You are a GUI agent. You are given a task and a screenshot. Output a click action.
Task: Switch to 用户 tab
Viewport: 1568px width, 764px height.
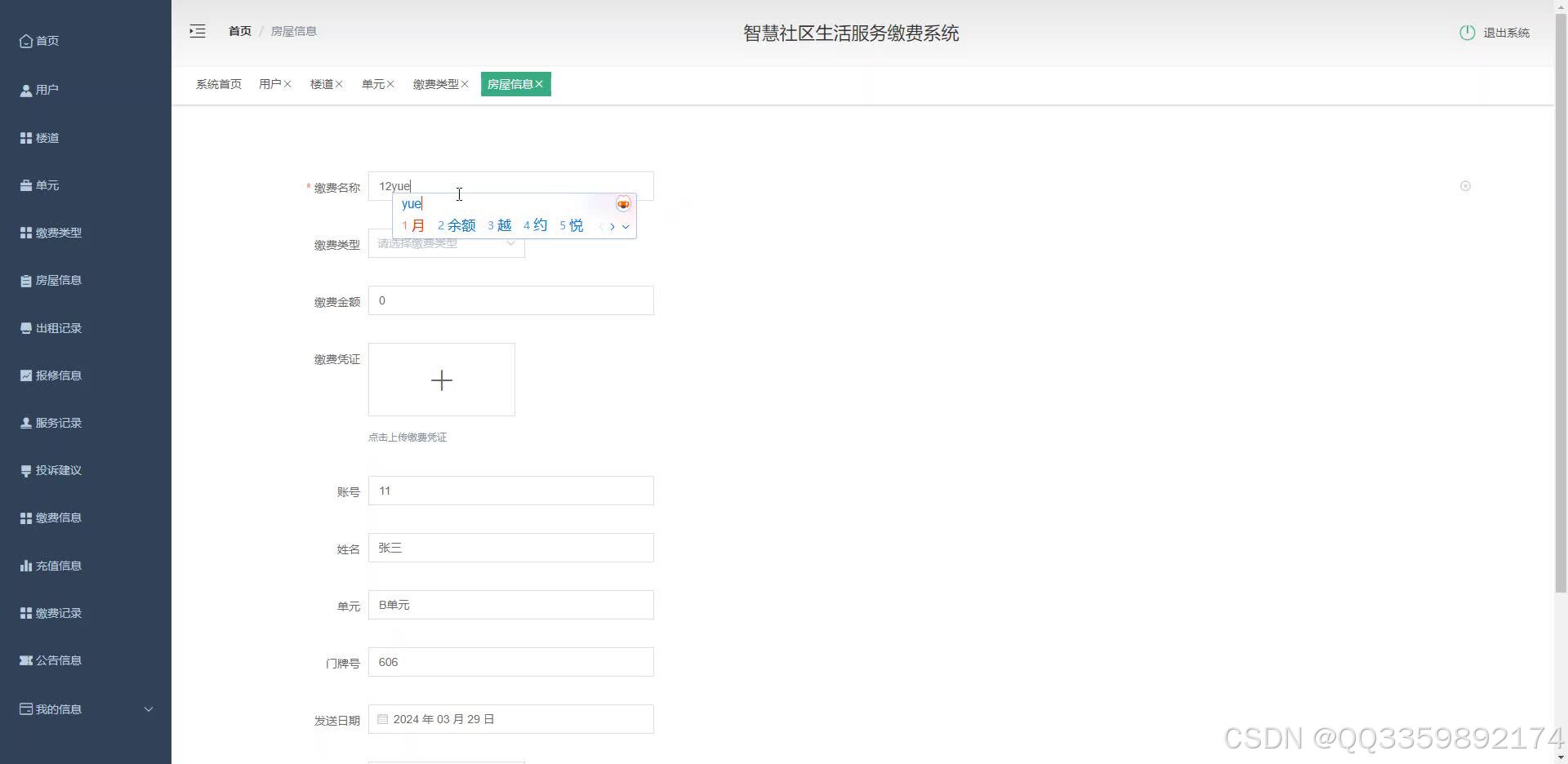[269, 84]
